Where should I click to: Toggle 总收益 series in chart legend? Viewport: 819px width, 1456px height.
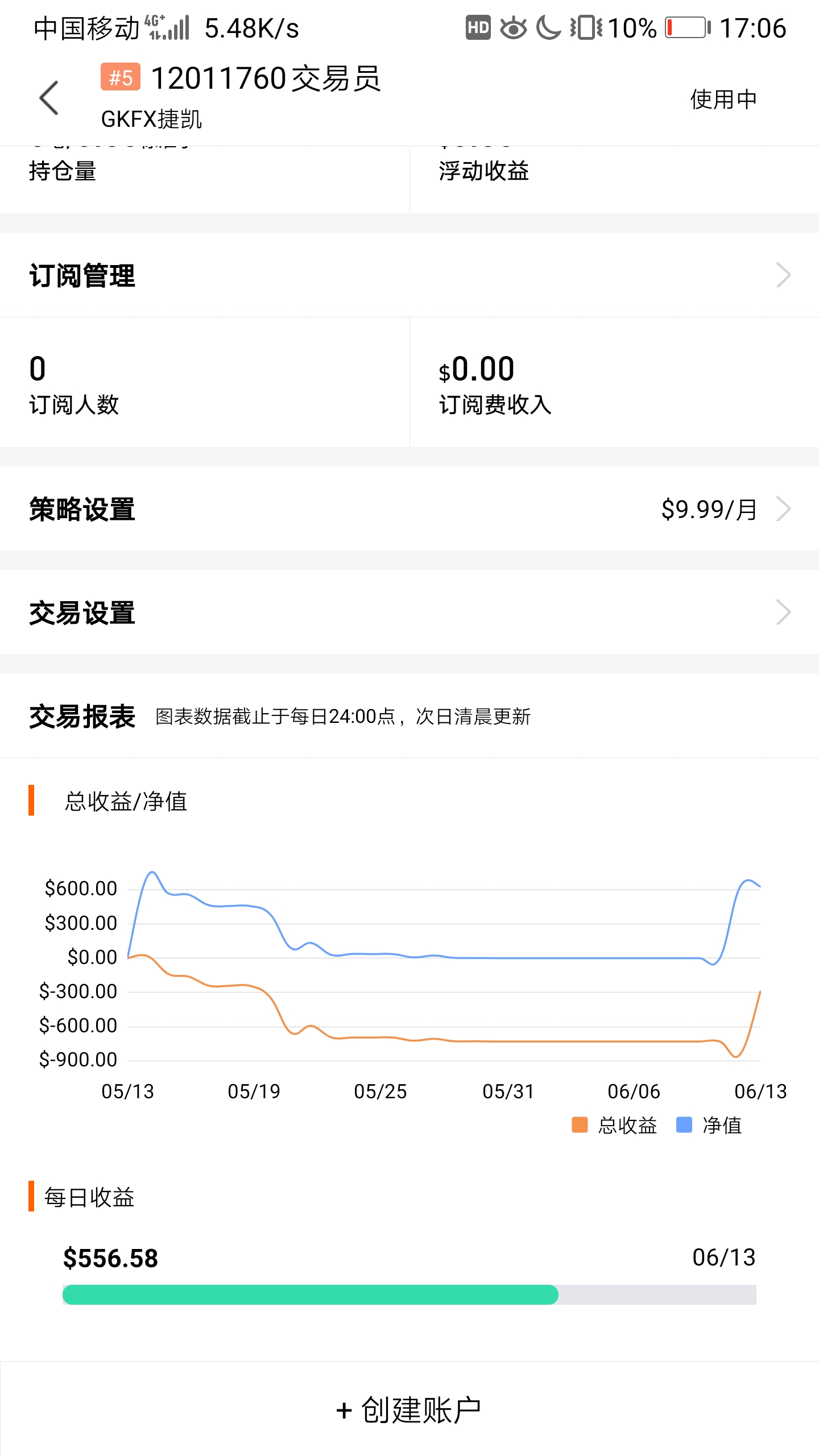(614, 1125)
